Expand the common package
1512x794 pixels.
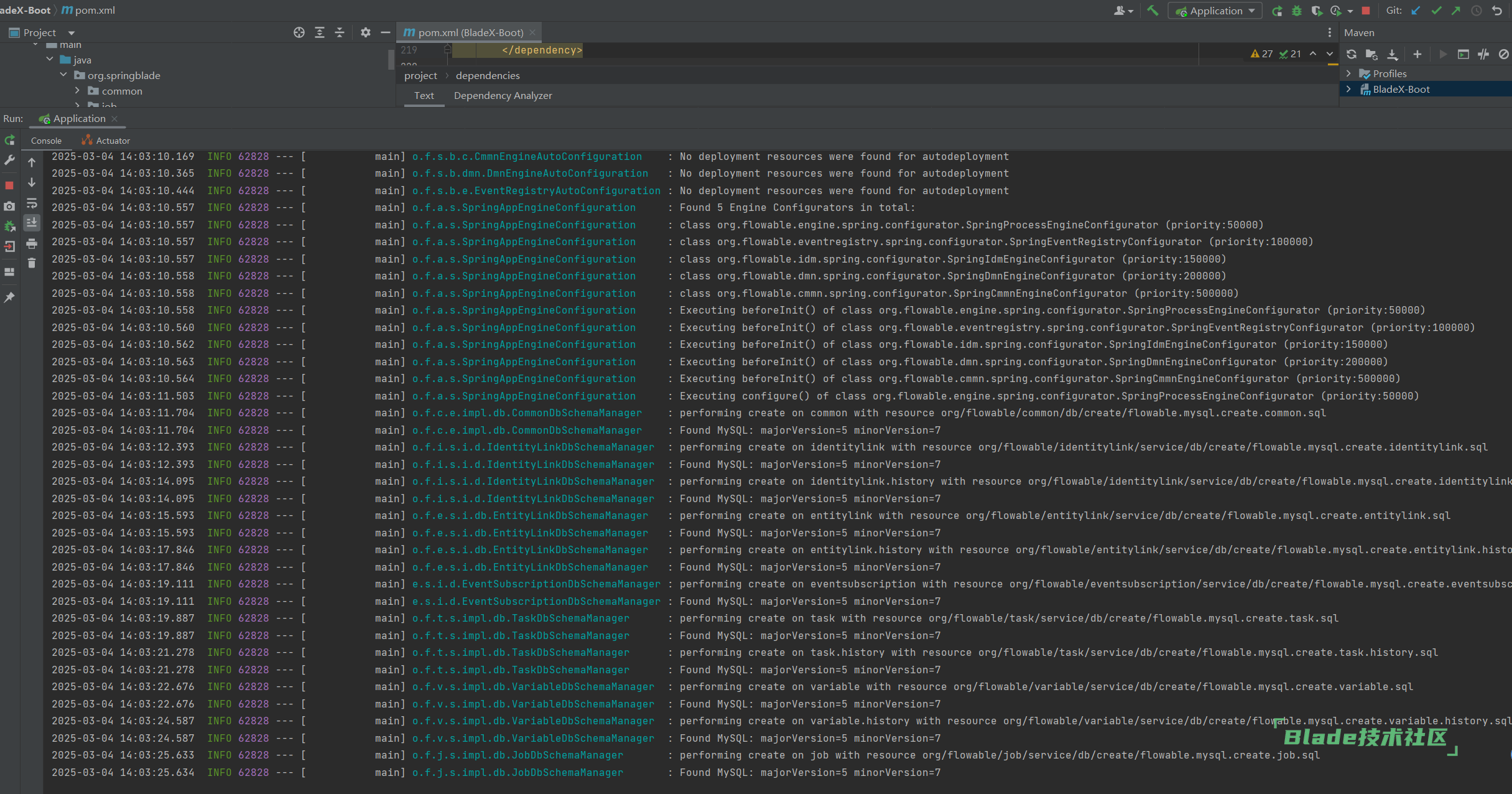77,90
